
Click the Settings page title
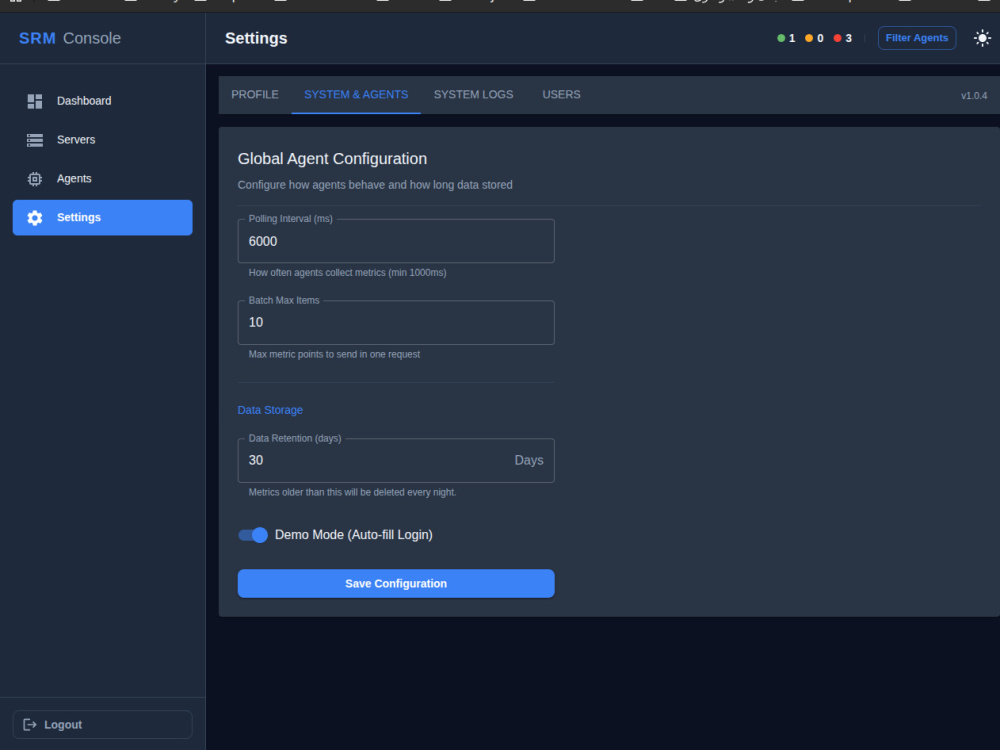point(256,38)
